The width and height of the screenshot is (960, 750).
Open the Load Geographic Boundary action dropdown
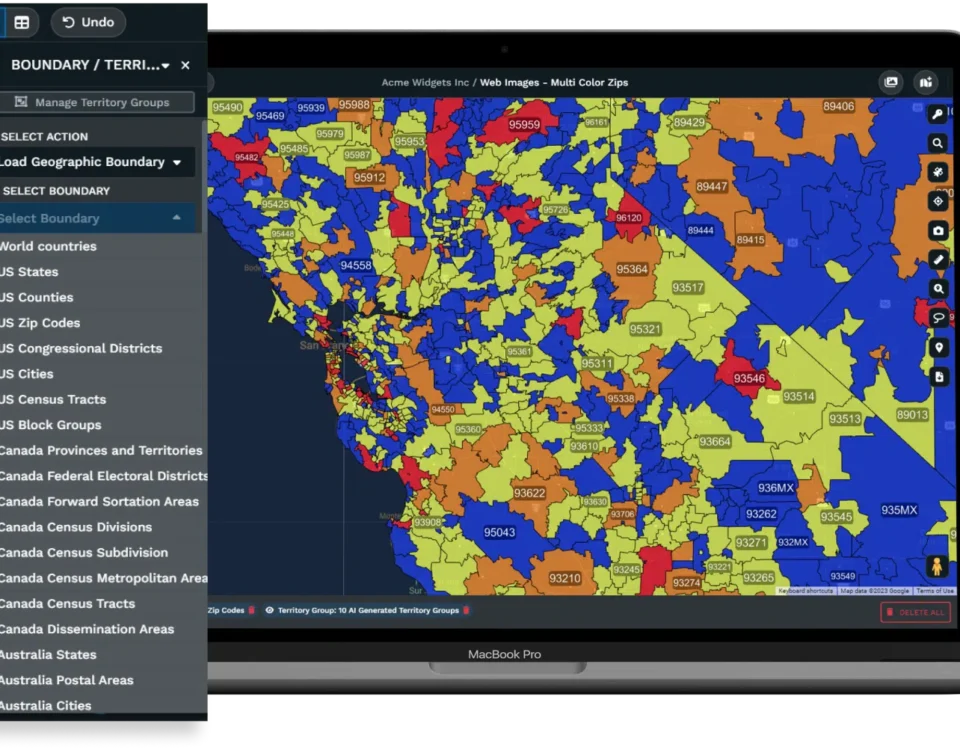[x=176, y=162]
